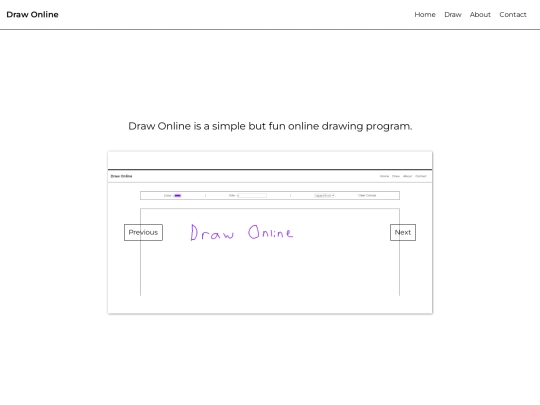
Task: Click the carousel screenshot with the purple drawing
Action: [270, 232]
